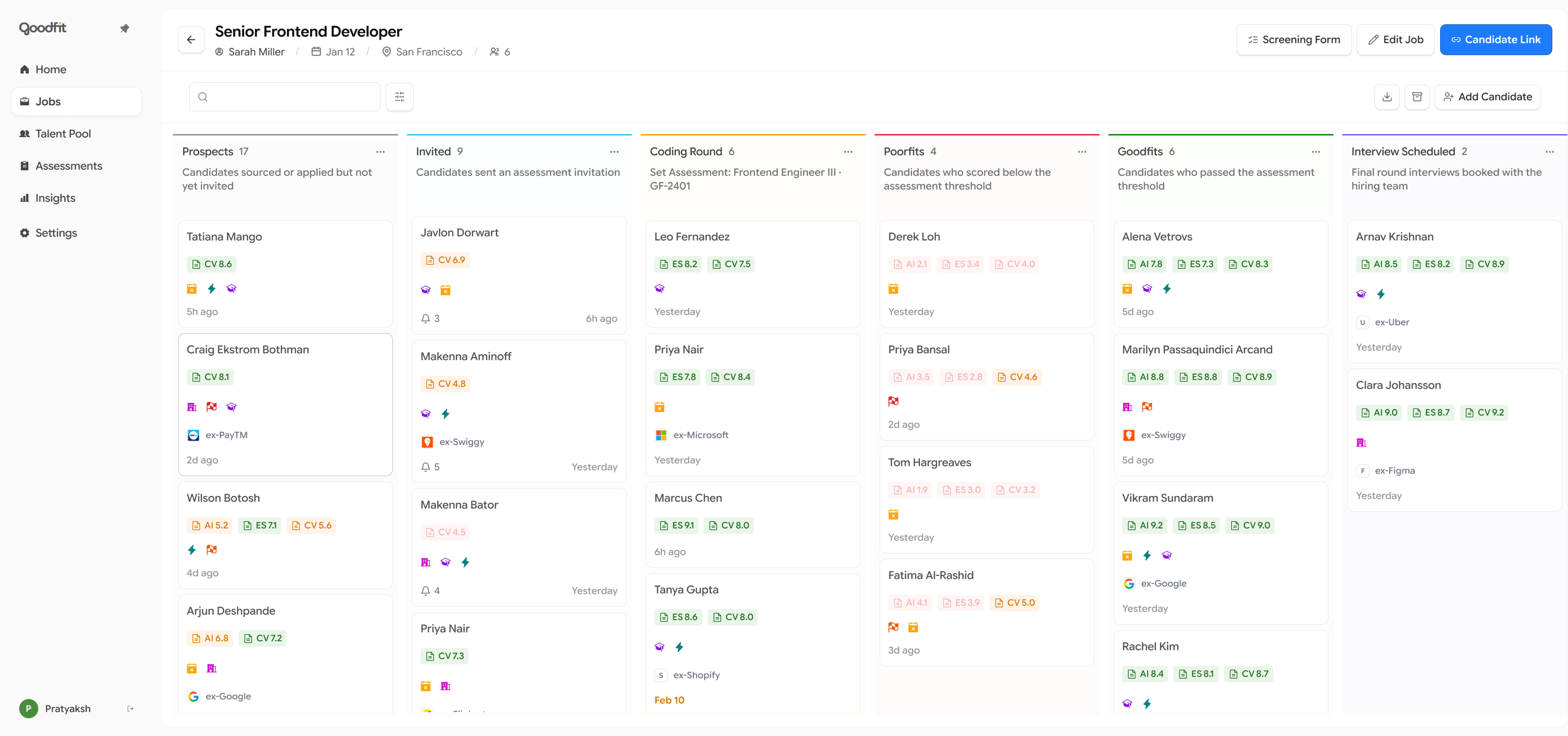Click the CV 8.6 score badge on Tatiana Mango
This screenshot has height=736, width=1568.
211,264
